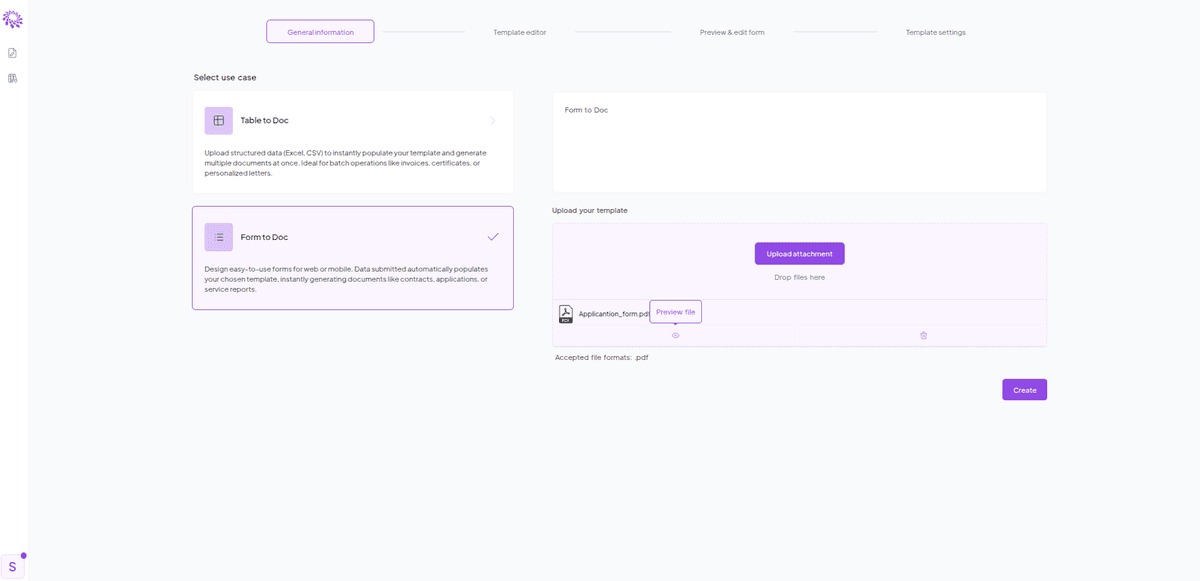Toggle the file preview eye icon
Image resolution: width=1200 pixels, height=581 pixels.
point(675,335)
